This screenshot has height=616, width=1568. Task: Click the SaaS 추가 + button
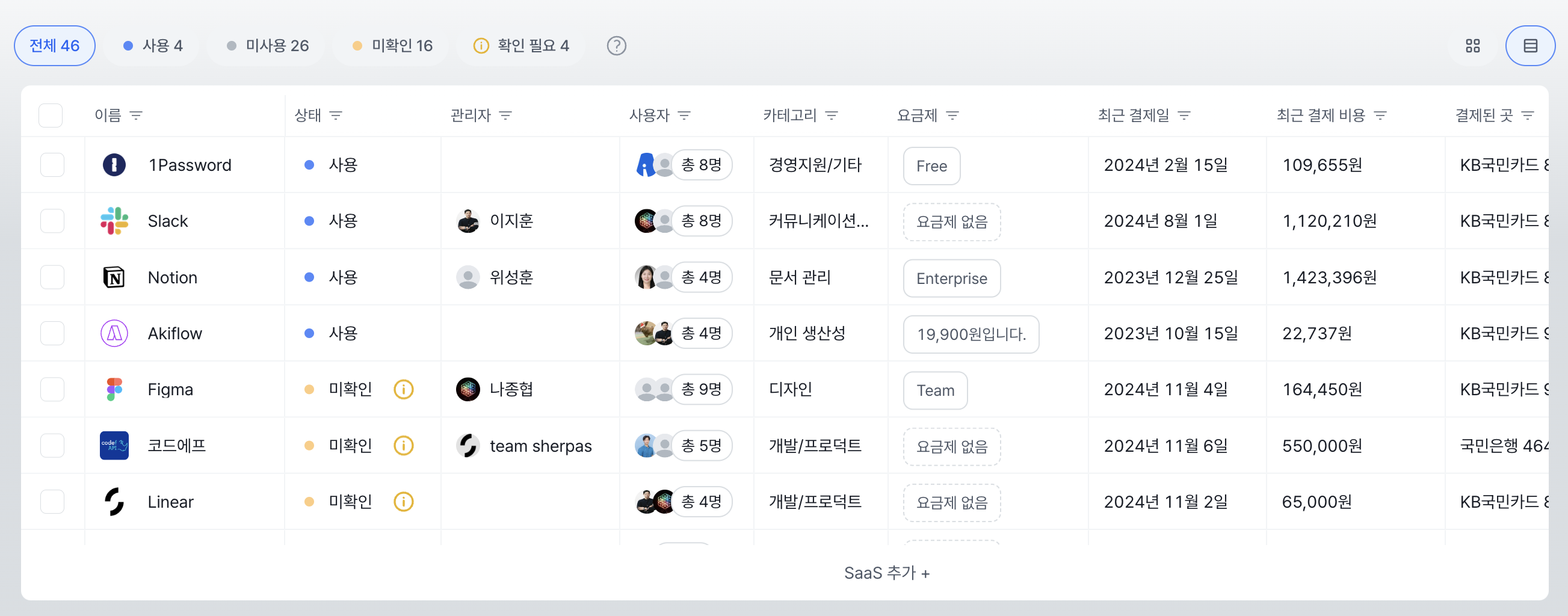point(886,573)
